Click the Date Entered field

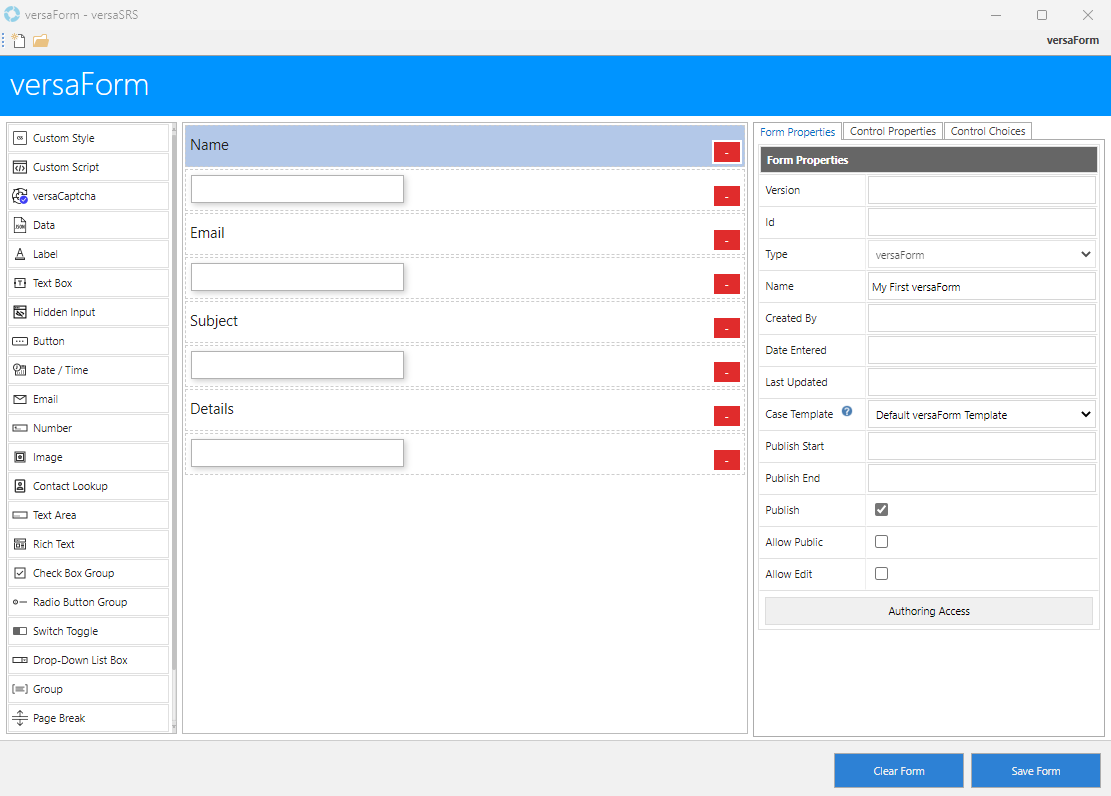[981, 350]
